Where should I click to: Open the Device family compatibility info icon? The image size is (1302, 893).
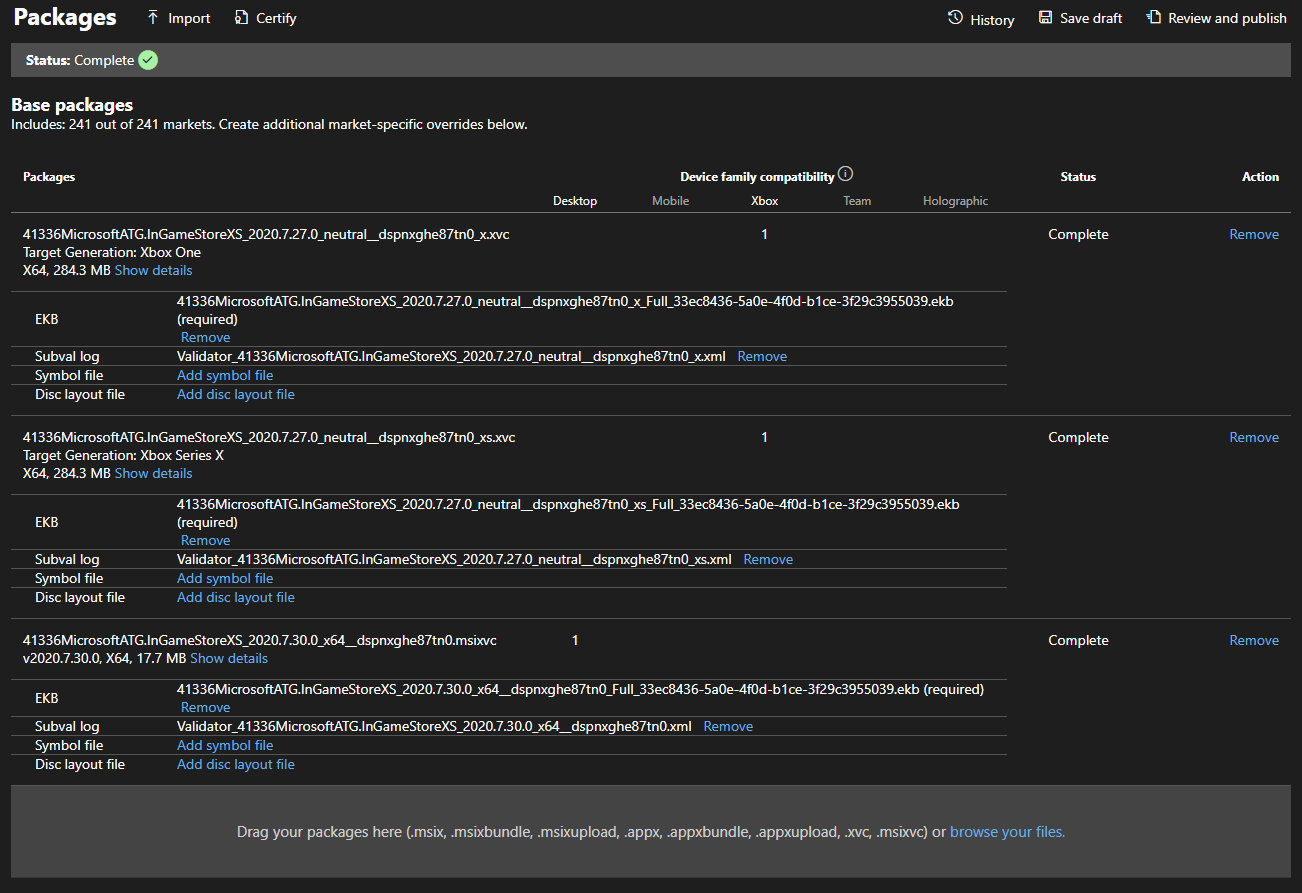tap(845, 172)
